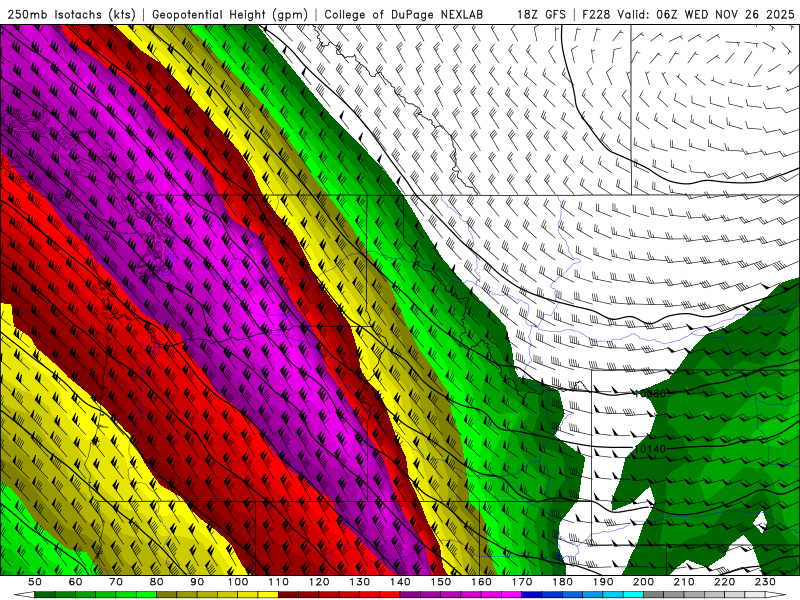The width and height of the screenshot is (800, 600).
Task: Select the darkest green swatch under 50
Action: tap(45, 594)
